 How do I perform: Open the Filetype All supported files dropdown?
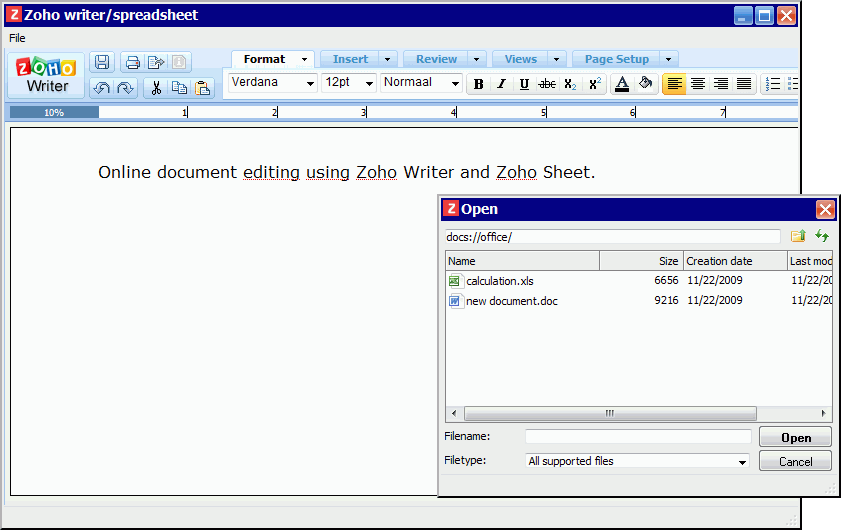point(637,461)
